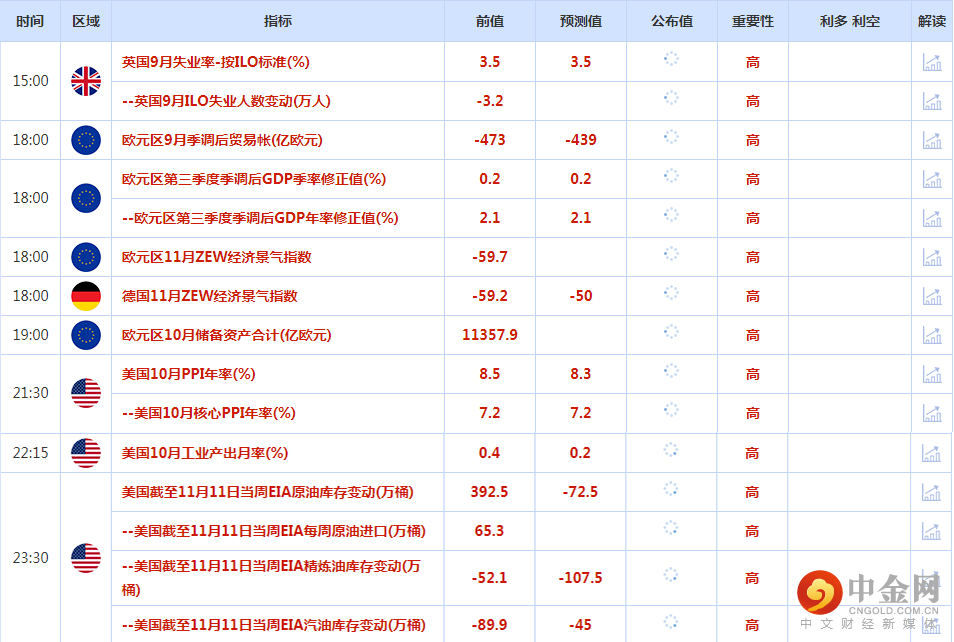Screen dimensions: 954x642
Task: Open chart icon for US PPI annual rate row
Action: [x=932, y=374]
